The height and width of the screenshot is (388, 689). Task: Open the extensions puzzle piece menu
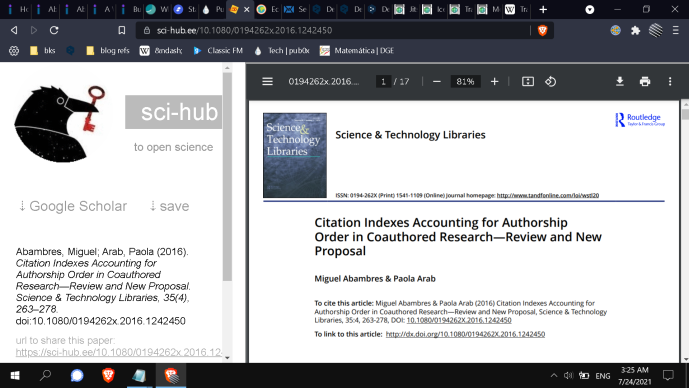pyautogui.click(x=635, y=30)
